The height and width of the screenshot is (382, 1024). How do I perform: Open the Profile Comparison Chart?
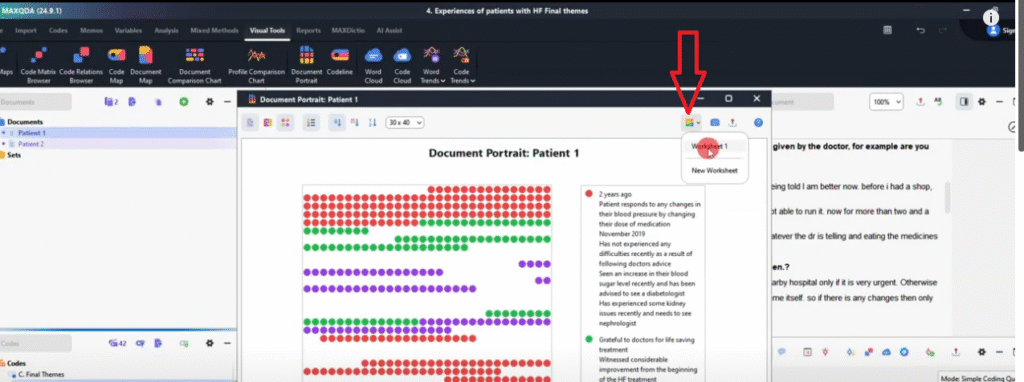[x=256, y=64]
